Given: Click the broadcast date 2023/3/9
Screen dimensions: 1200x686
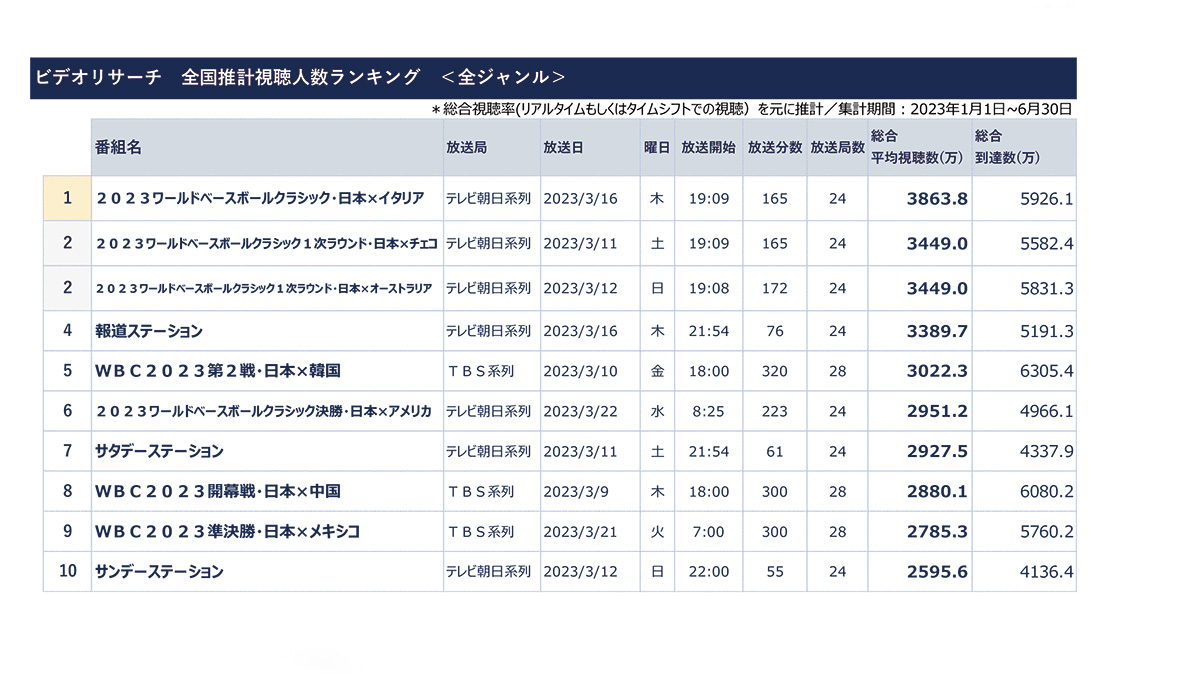Looking at the screenshot, I should coord(577,492).
